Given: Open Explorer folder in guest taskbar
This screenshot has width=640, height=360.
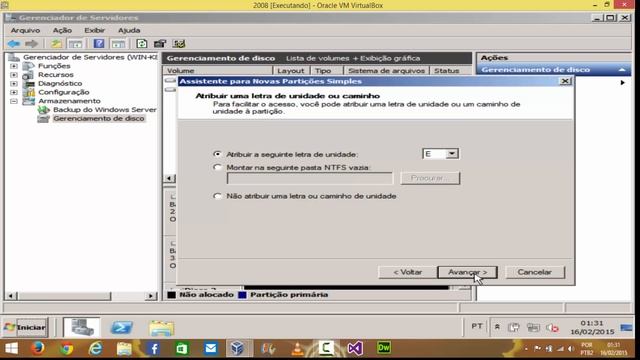Looking at the screenshot, I should click(x=162, y=328).
